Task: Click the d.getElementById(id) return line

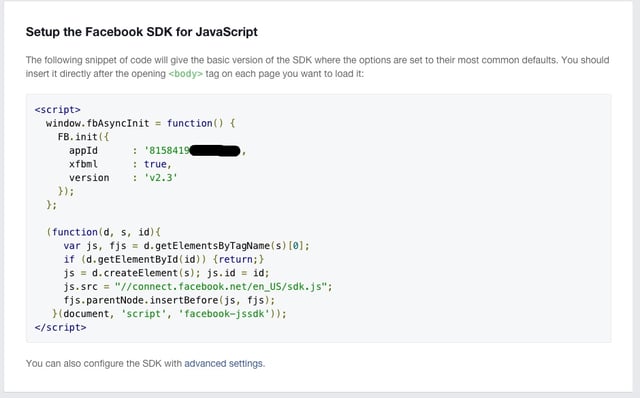Action: (x=164, y=259)
